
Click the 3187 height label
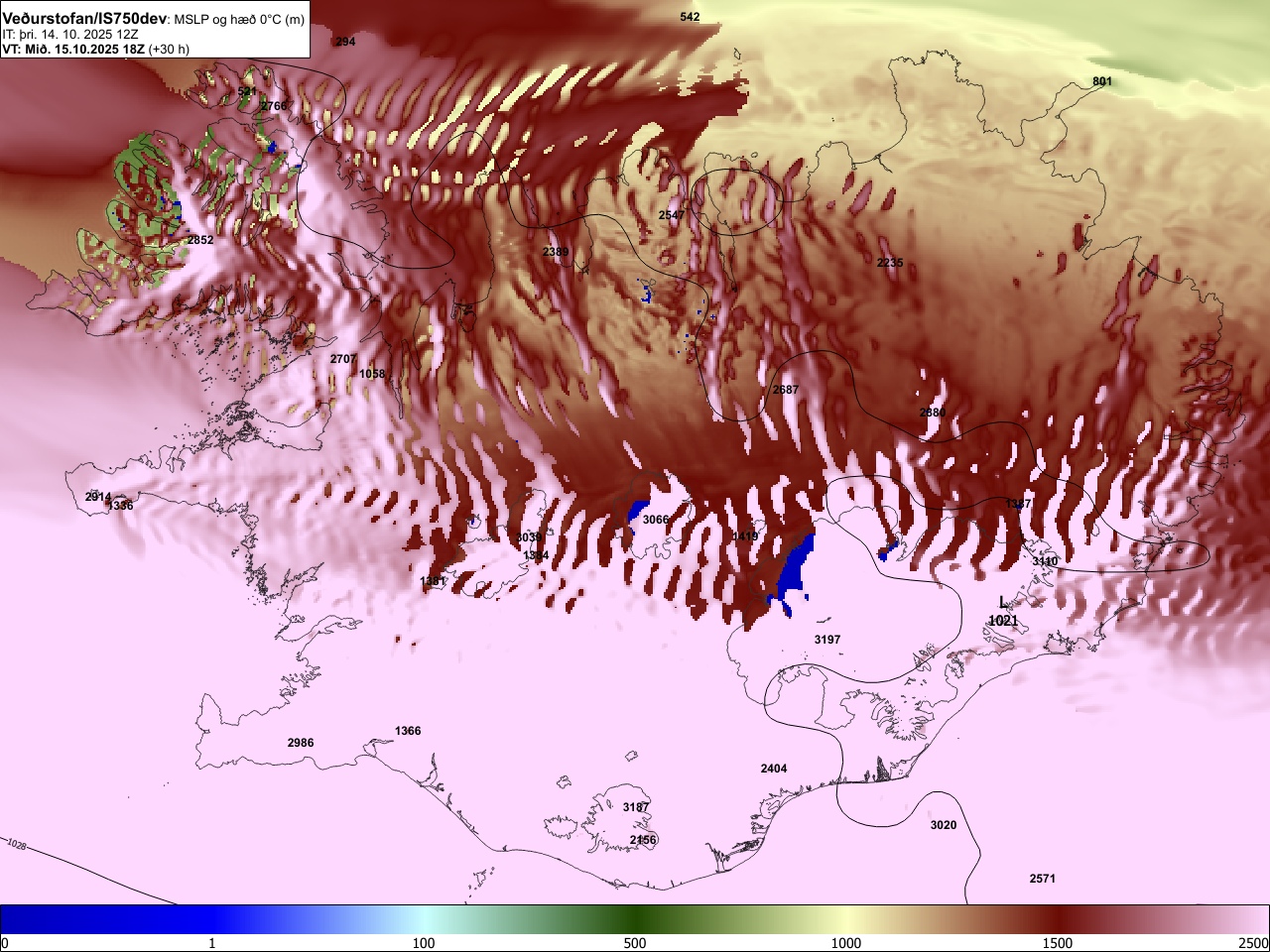click(636, 807)
